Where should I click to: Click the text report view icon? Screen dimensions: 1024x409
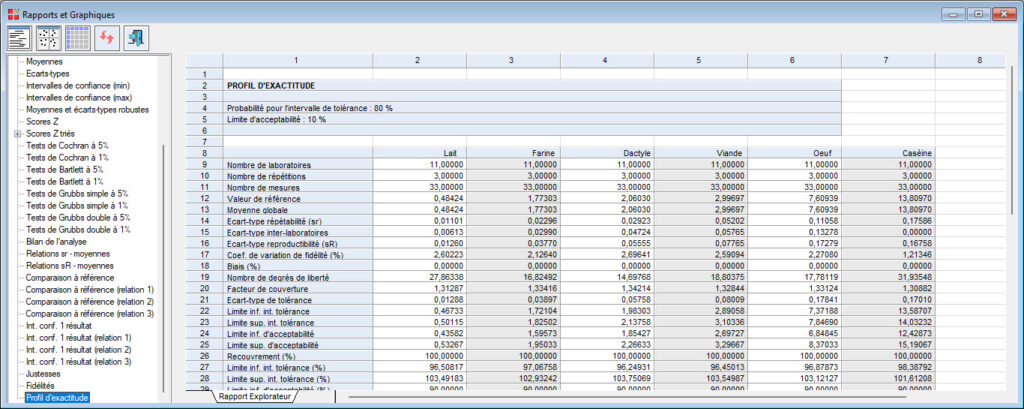[x=20, y=39]
